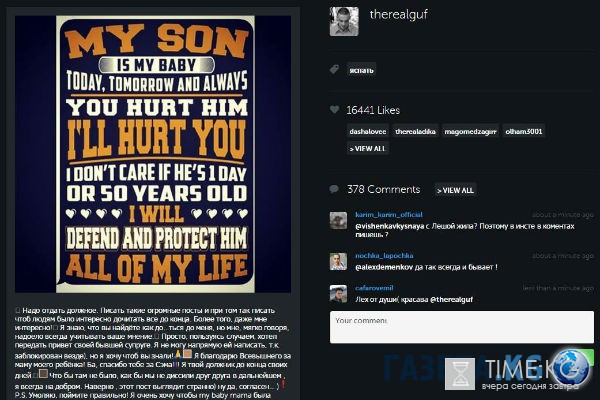Image resolution: width=600 pixels, height=400 pixels.
Task: Click the globe logo watermark
Action: pos(571,367)
